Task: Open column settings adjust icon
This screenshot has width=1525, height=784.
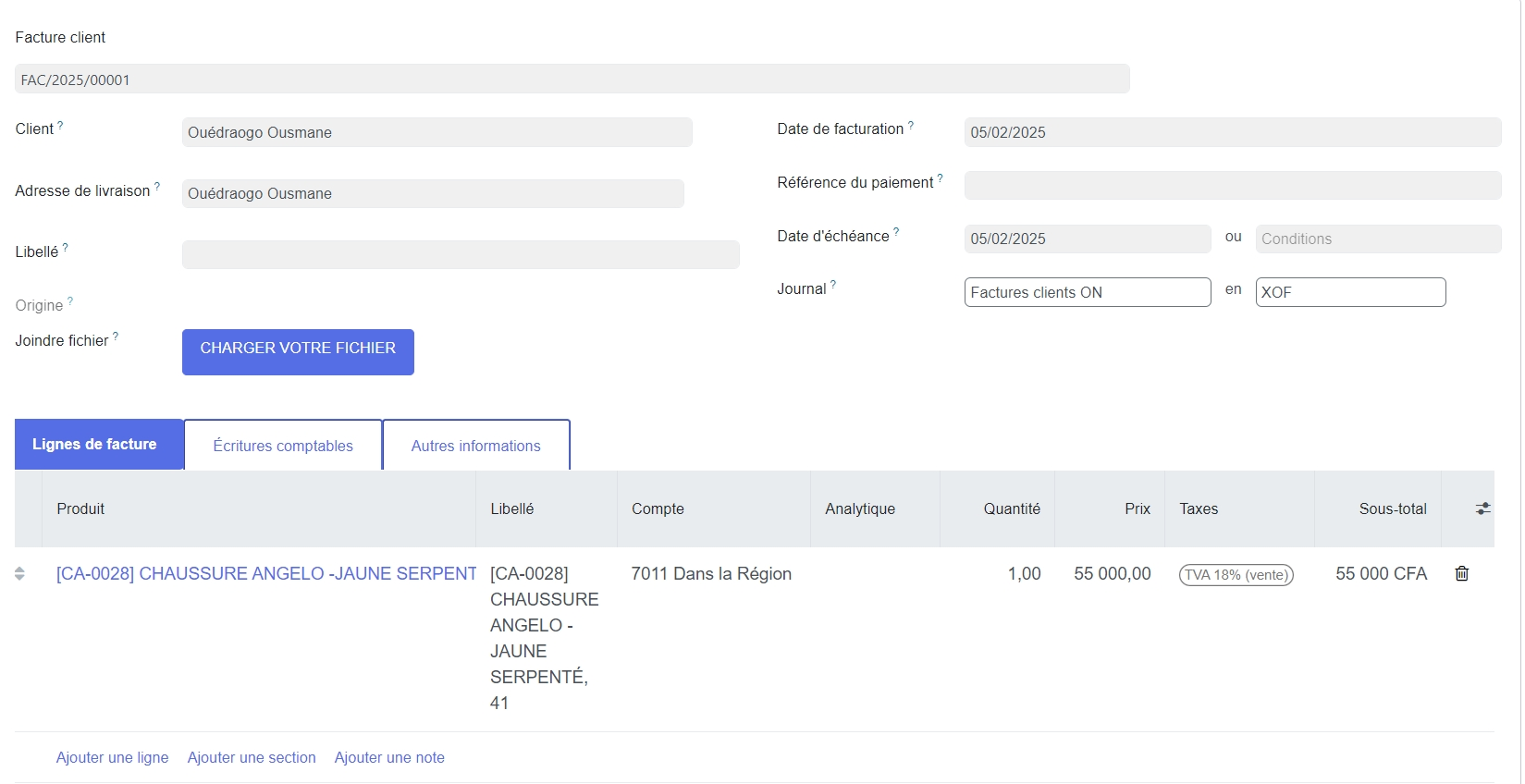Action: tap(1482, 508)
